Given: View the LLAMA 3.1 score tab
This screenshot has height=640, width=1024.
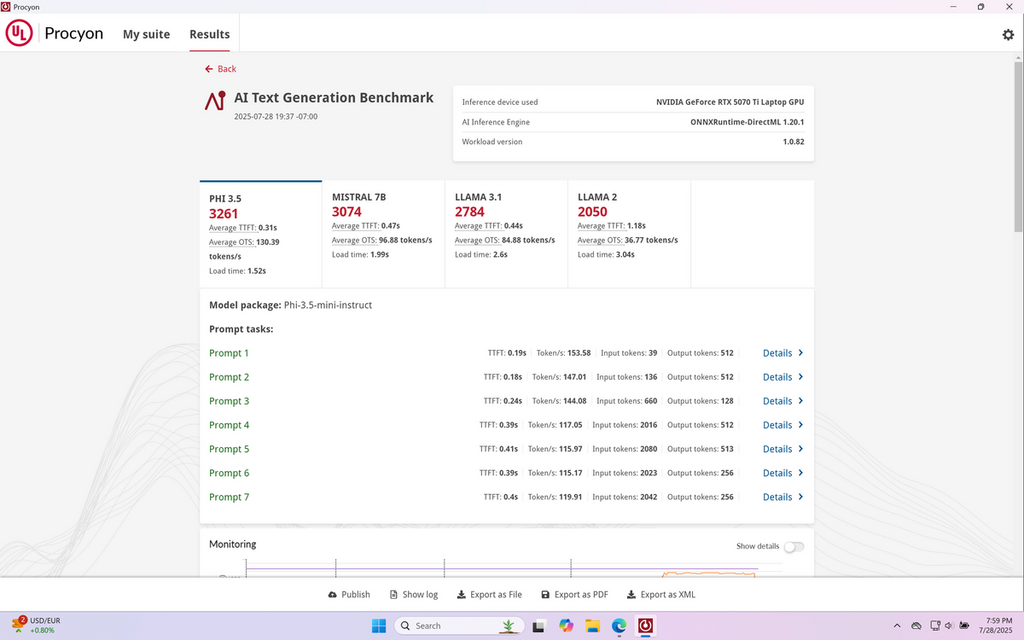Looking at the screenshot, I should (x=506, y=234).
